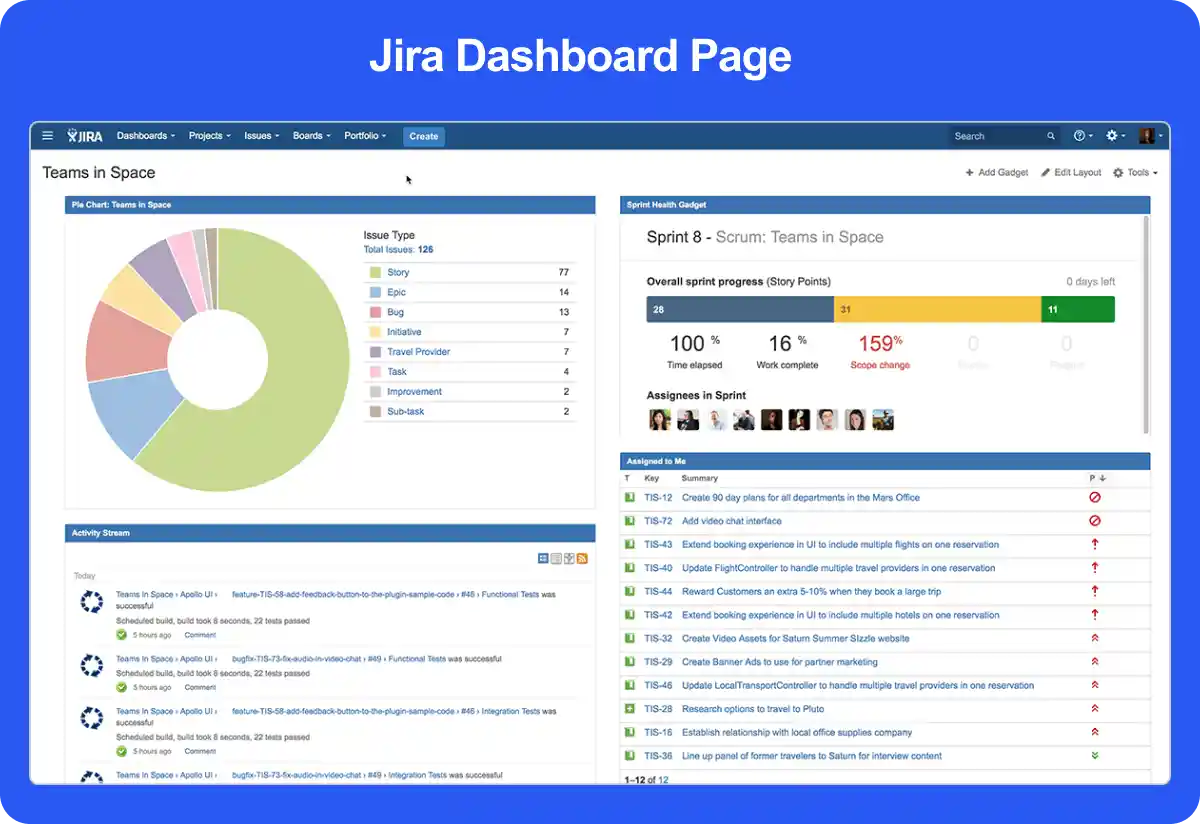
Task: Open the Issues dropdown menu
Action: (x=262, y=136)
